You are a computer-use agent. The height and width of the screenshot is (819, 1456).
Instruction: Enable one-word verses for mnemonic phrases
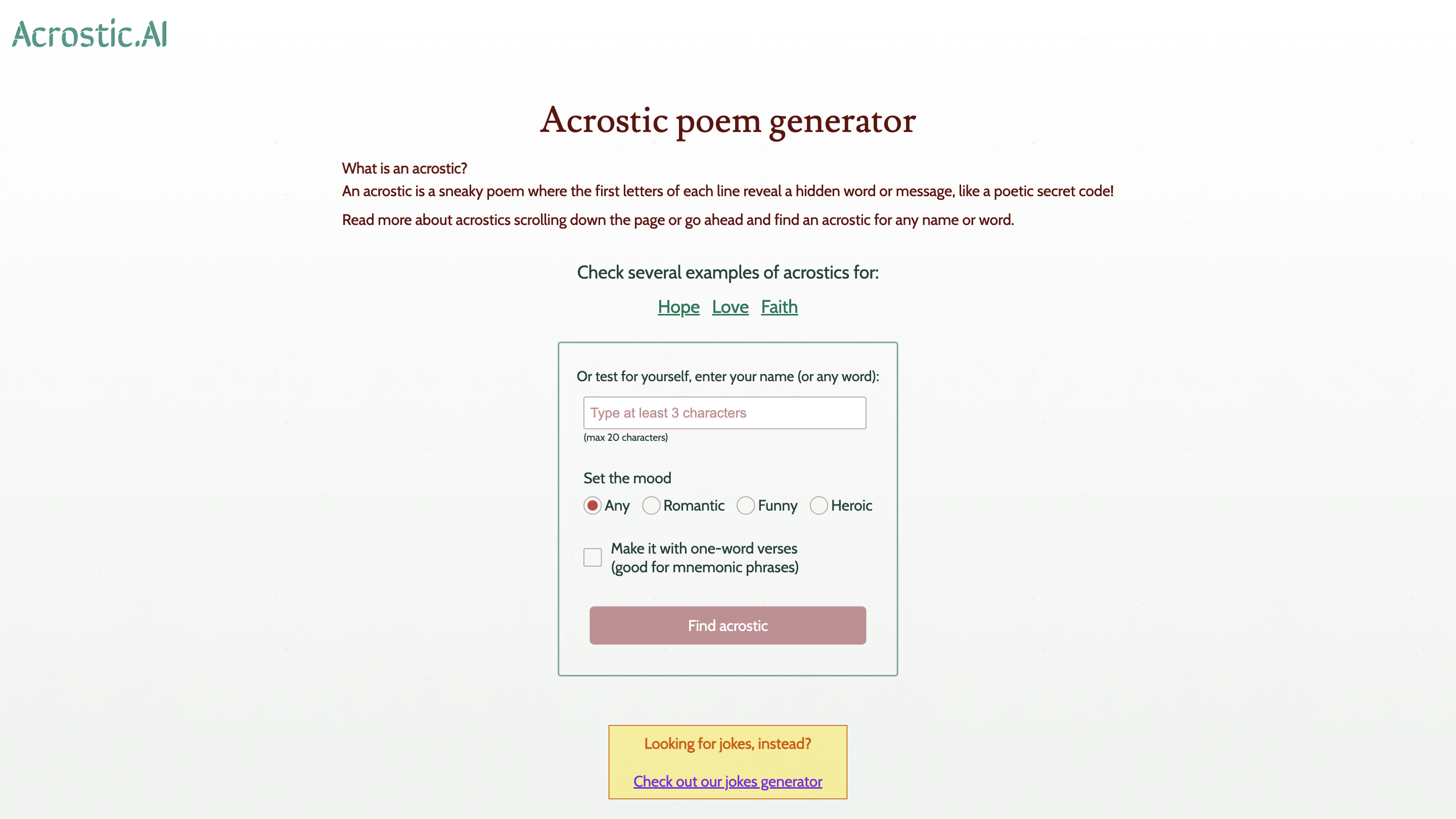[592, 557]
